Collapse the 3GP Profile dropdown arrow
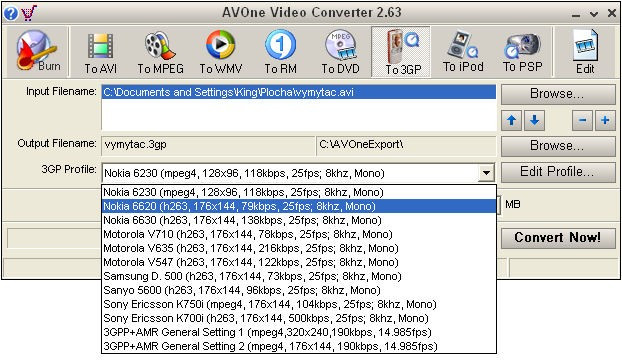Viewport: 622px width, 360px height. 486,173
